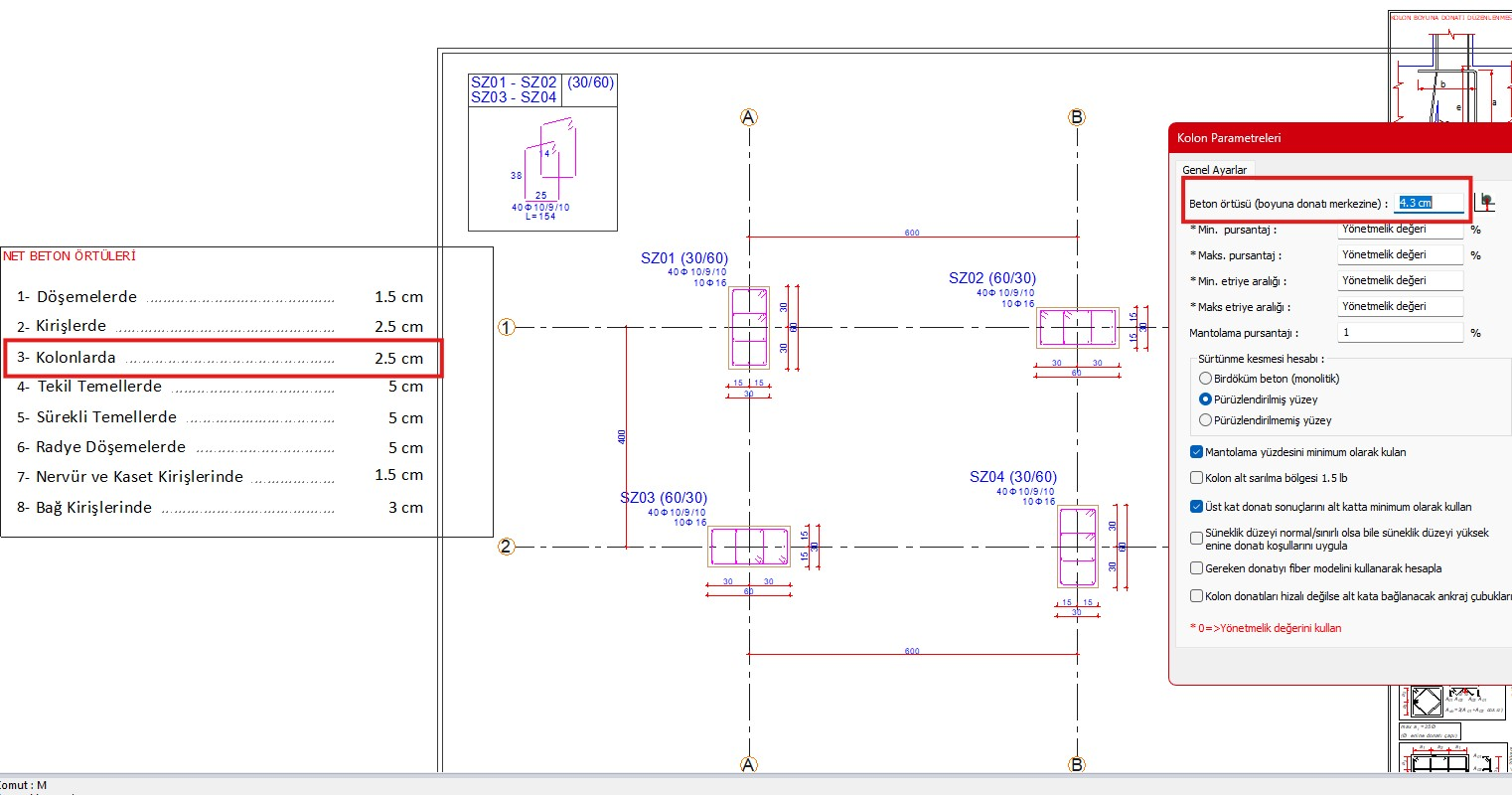Select the SZ02 column section drawing
This screenshot has height=795, width=1512.
pyautogui.click(x=1078, y=328)
